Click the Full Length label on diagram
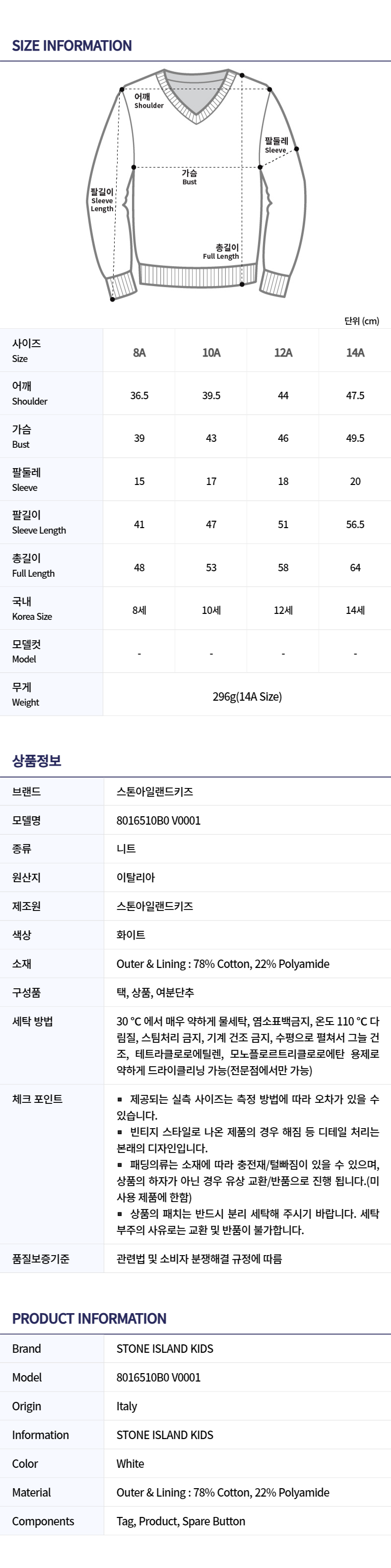This screenshot has width=391, height=1568. click(222, 251)
